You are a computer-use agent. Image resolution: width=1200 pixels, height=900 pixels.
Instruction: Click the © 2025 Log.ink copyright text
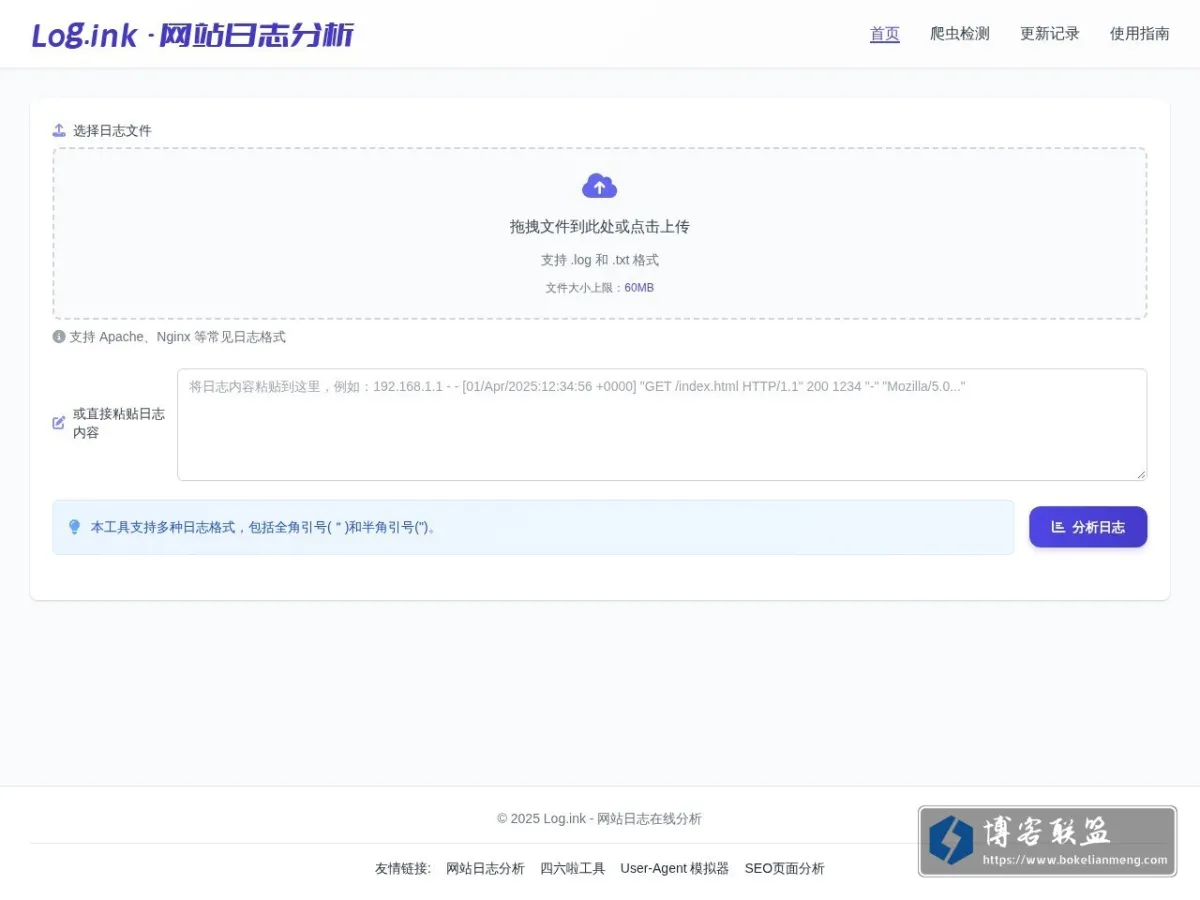(x=600, y=819)
